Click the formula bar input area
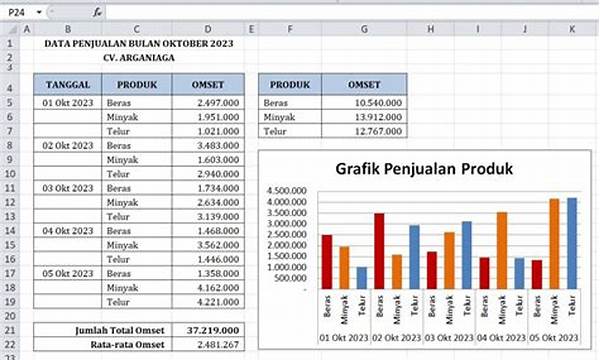 click(352, 13)
